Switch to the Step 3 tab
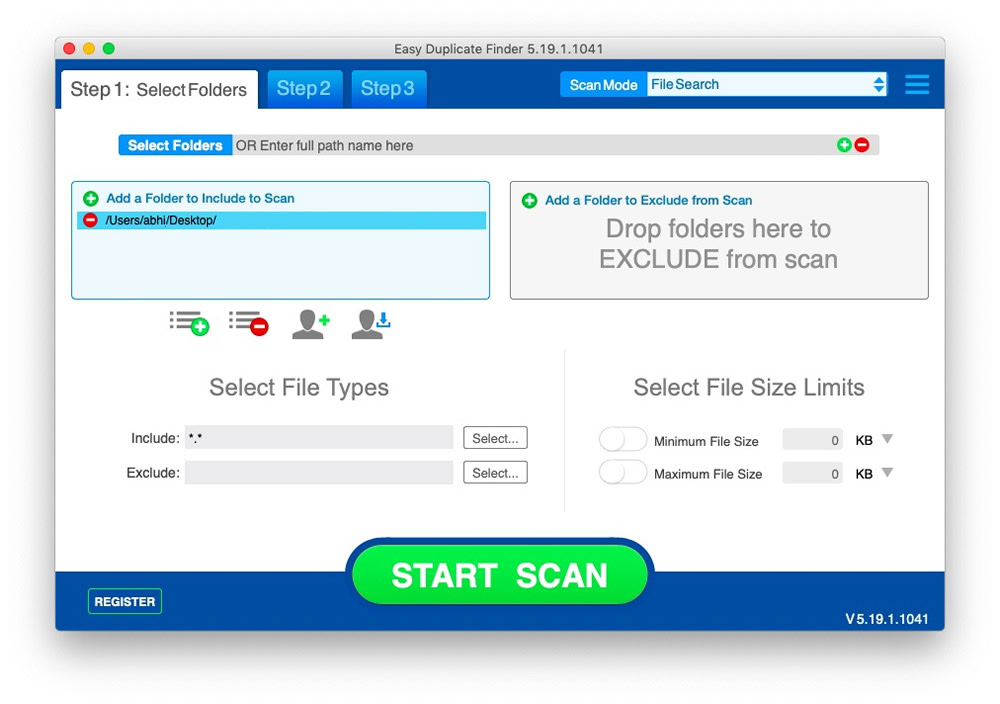 (x=388, y=89)
